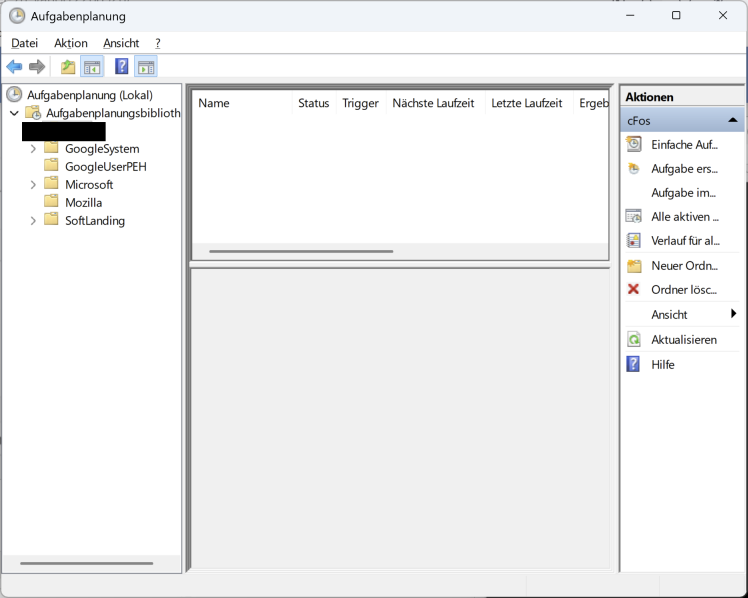Sort by the Trigger column header

coord(360,103)
